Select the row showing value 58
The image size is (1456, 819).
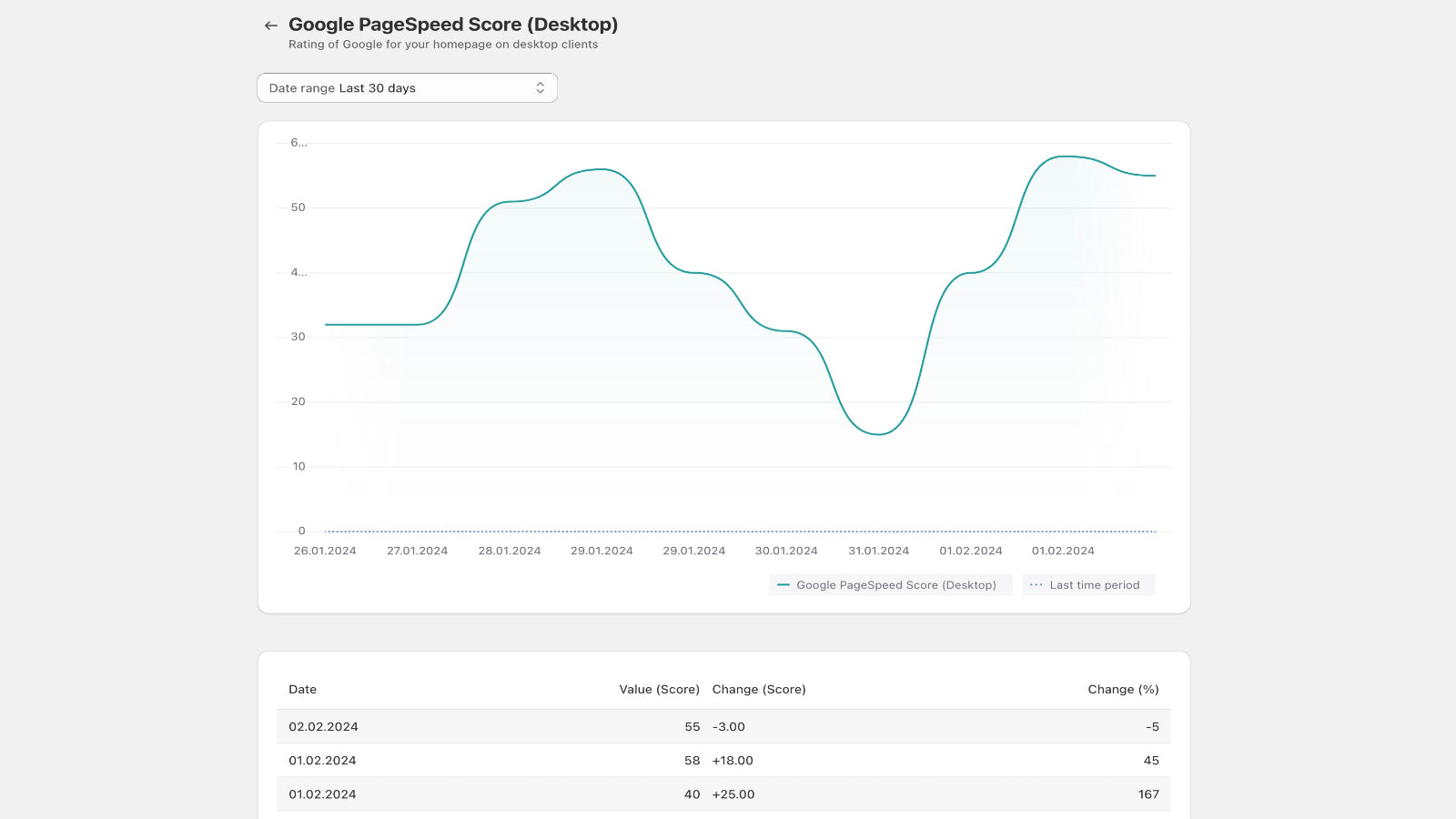[637, 760]
